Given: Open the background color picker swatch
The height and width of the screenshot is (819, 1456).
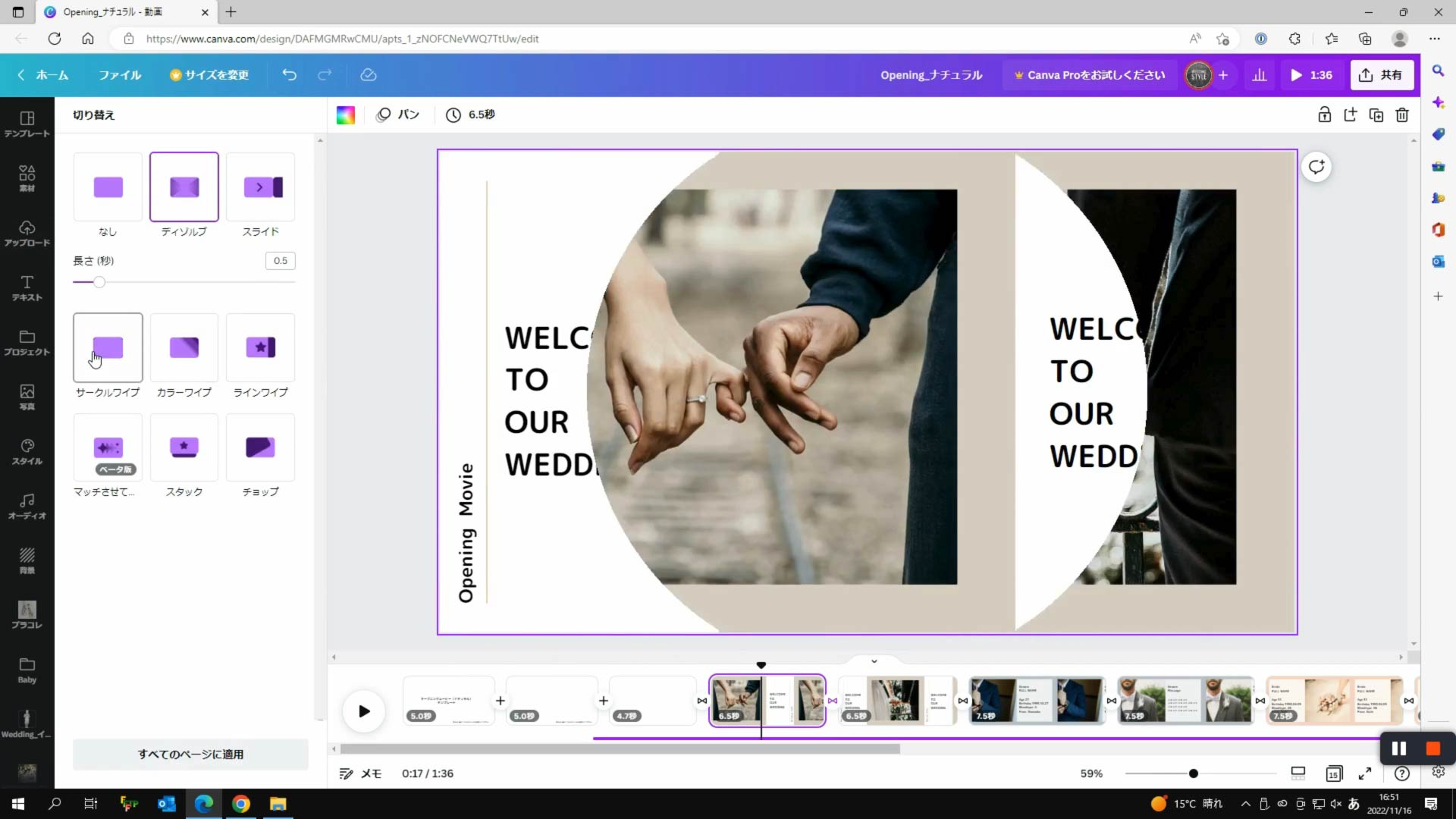Looking at the screenshot, I should tap(346, 115).
